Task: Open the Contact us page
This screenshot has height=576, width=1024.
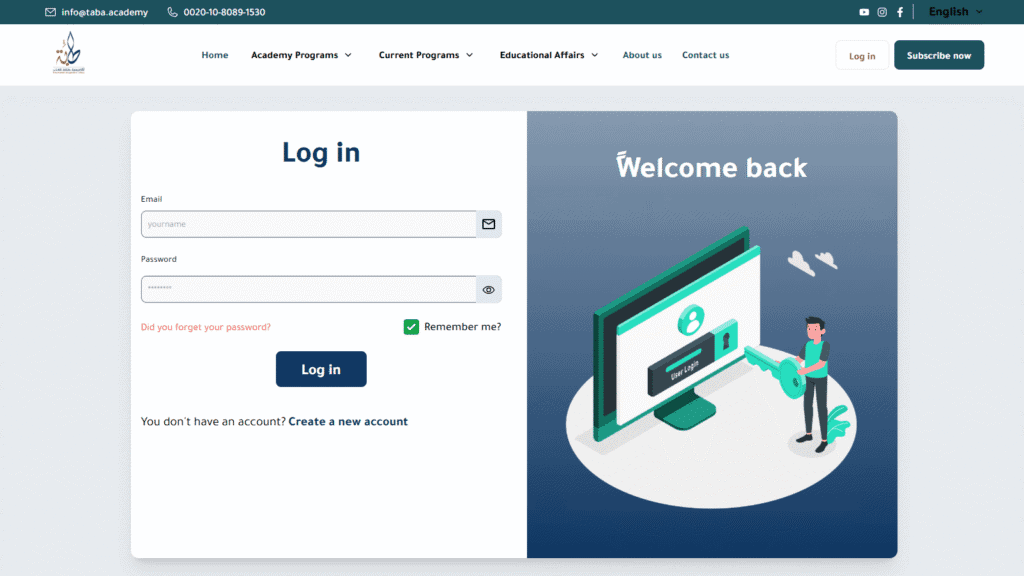Action: tap(705, 55)
